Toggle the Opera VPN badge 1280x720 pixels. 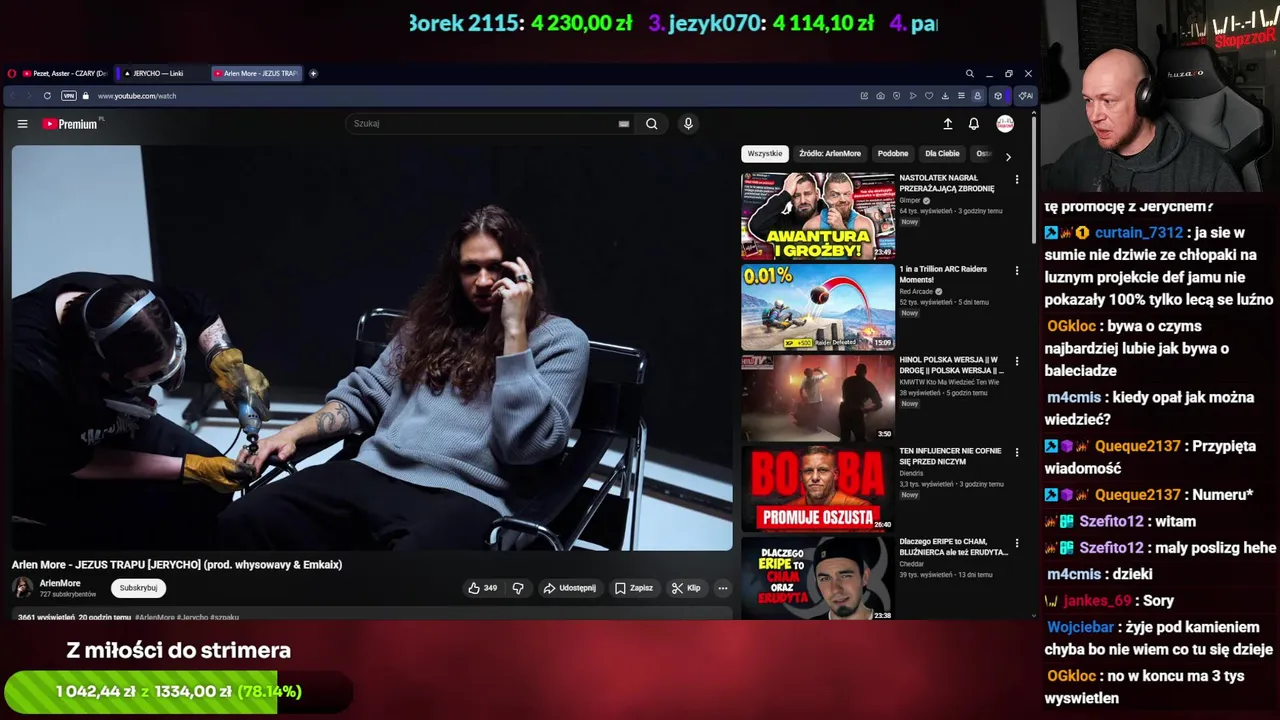click(x=68, y=96)
